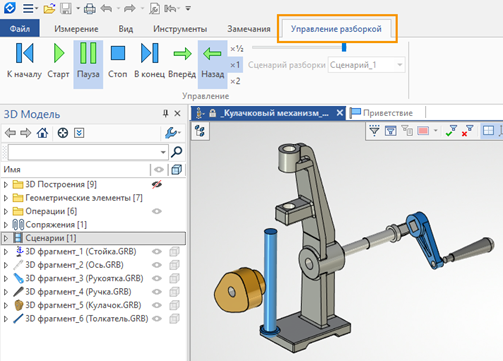Viewport: 503px width, 361px height.
Task: Set playback speed to ×½
Action: coord(236,49)
